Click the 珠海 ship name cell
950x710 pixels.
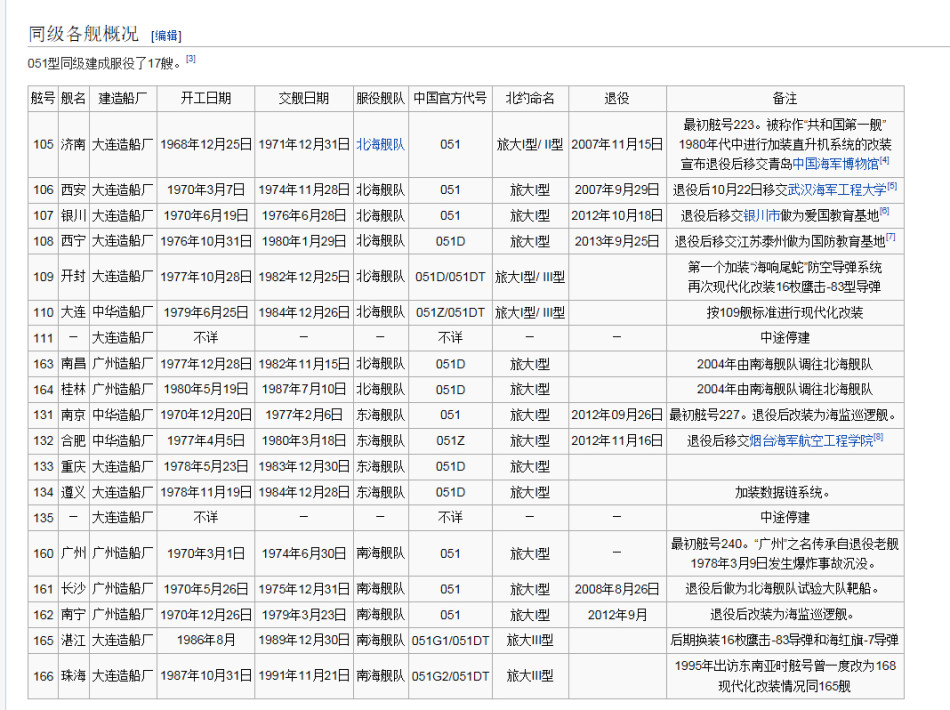pyautogui.click(x=73, y=676)
